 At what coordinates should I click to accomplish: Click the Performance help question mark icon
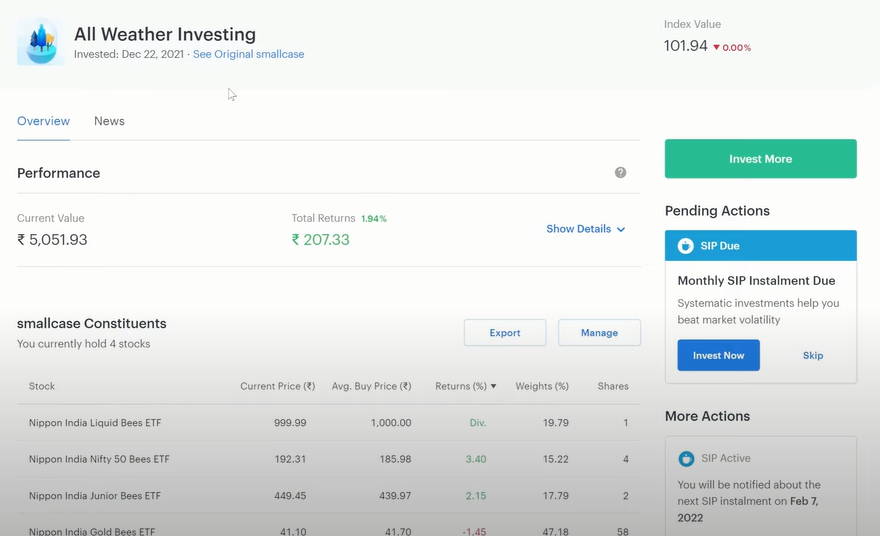[620, 173]
